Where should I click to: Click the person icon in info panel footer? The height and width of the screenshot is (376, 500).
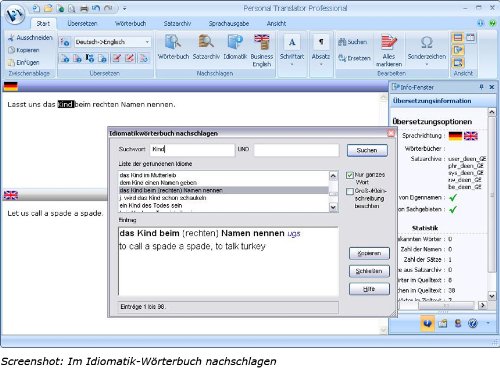click(x=458, y=323)
